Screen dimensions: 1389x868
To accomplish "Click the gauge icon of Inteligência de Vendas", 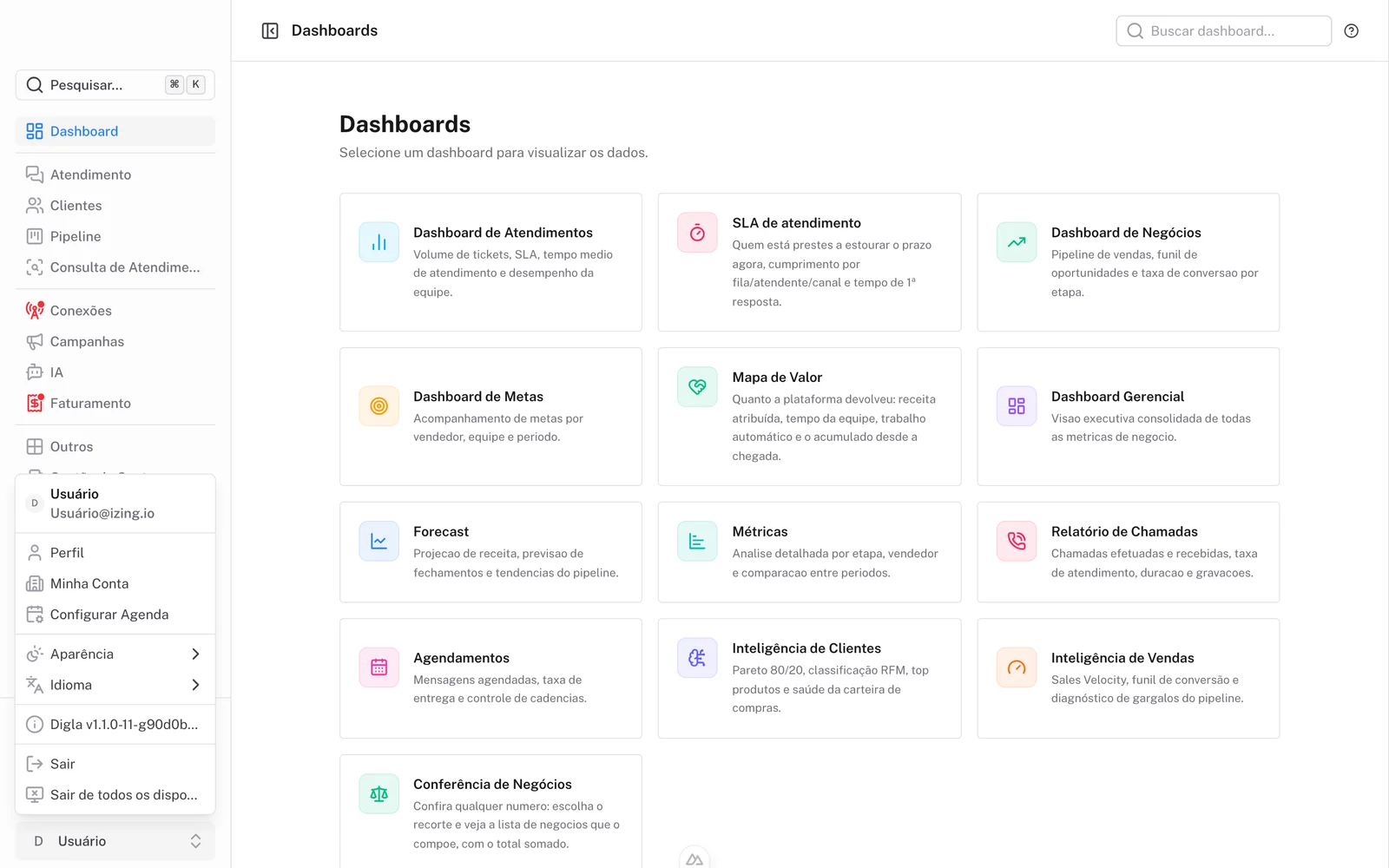I will click(x=1017, y=667).
